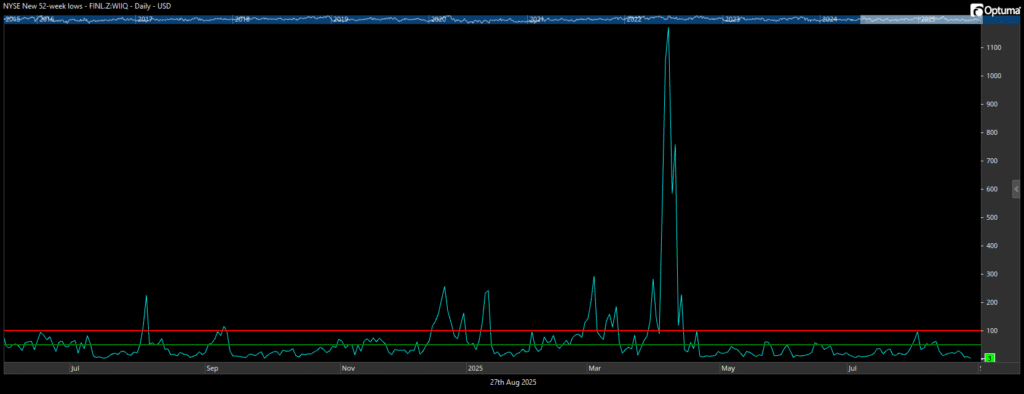Jump to 2017 in the overview timeline
The width and height of the screenshot is (1024, 394).
point(145,20)
